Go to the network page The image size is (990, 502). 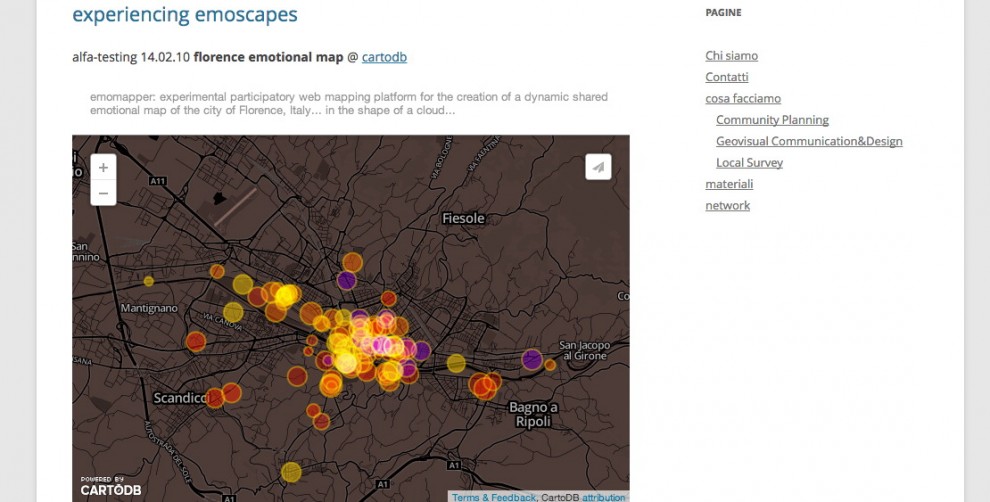(727, 205)
